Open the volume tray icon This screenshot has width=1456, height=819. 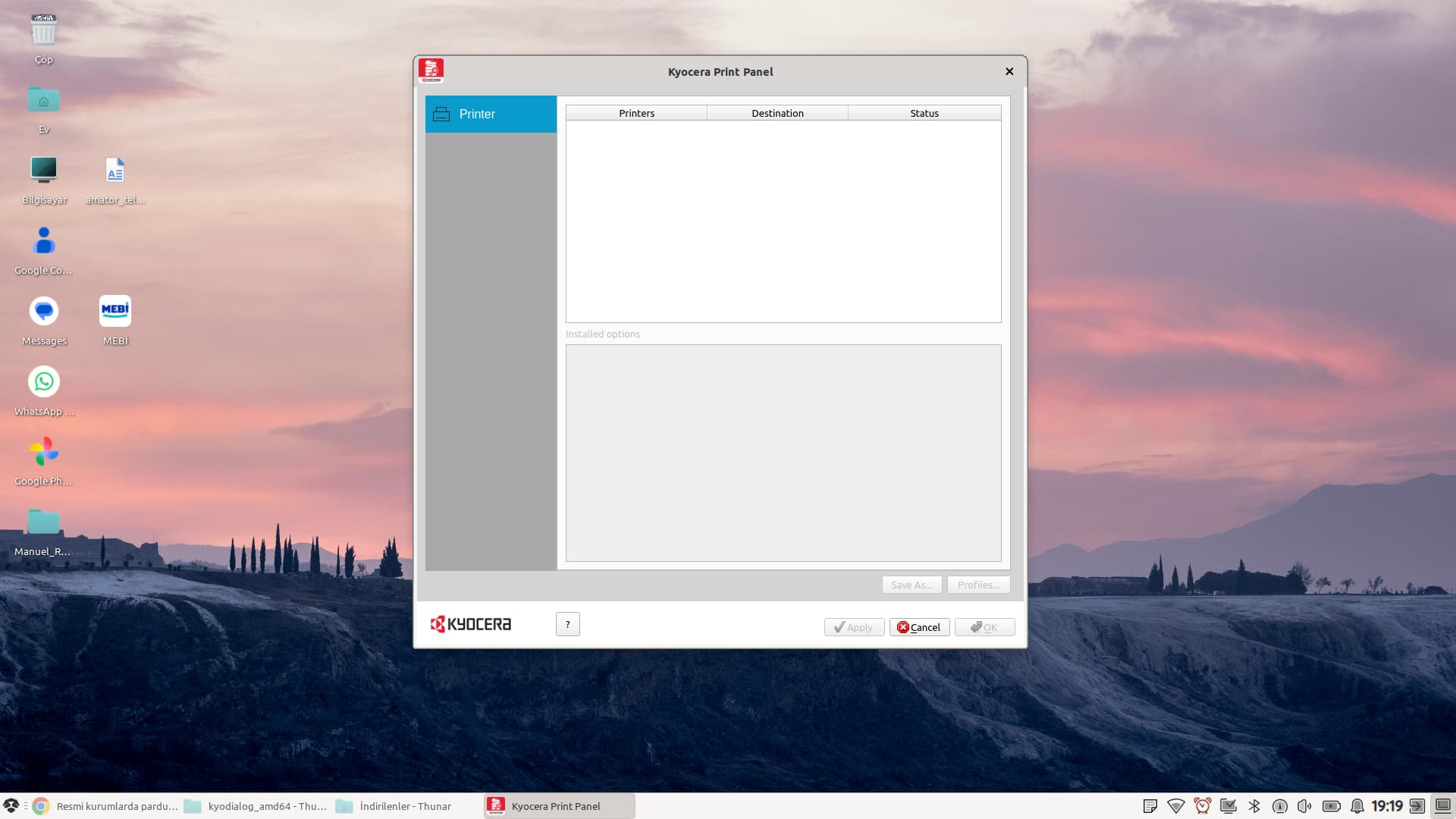(1304, 806)
